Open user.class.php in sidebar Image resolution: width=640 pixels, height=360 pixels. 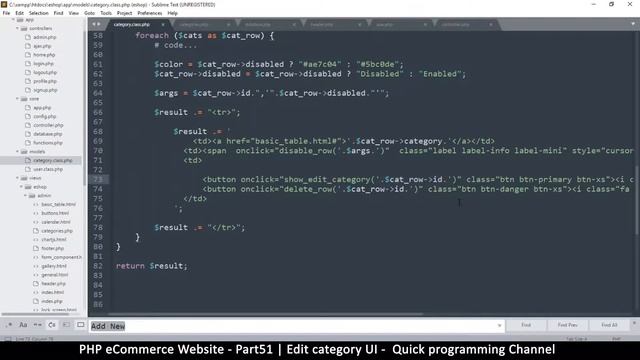48,169
